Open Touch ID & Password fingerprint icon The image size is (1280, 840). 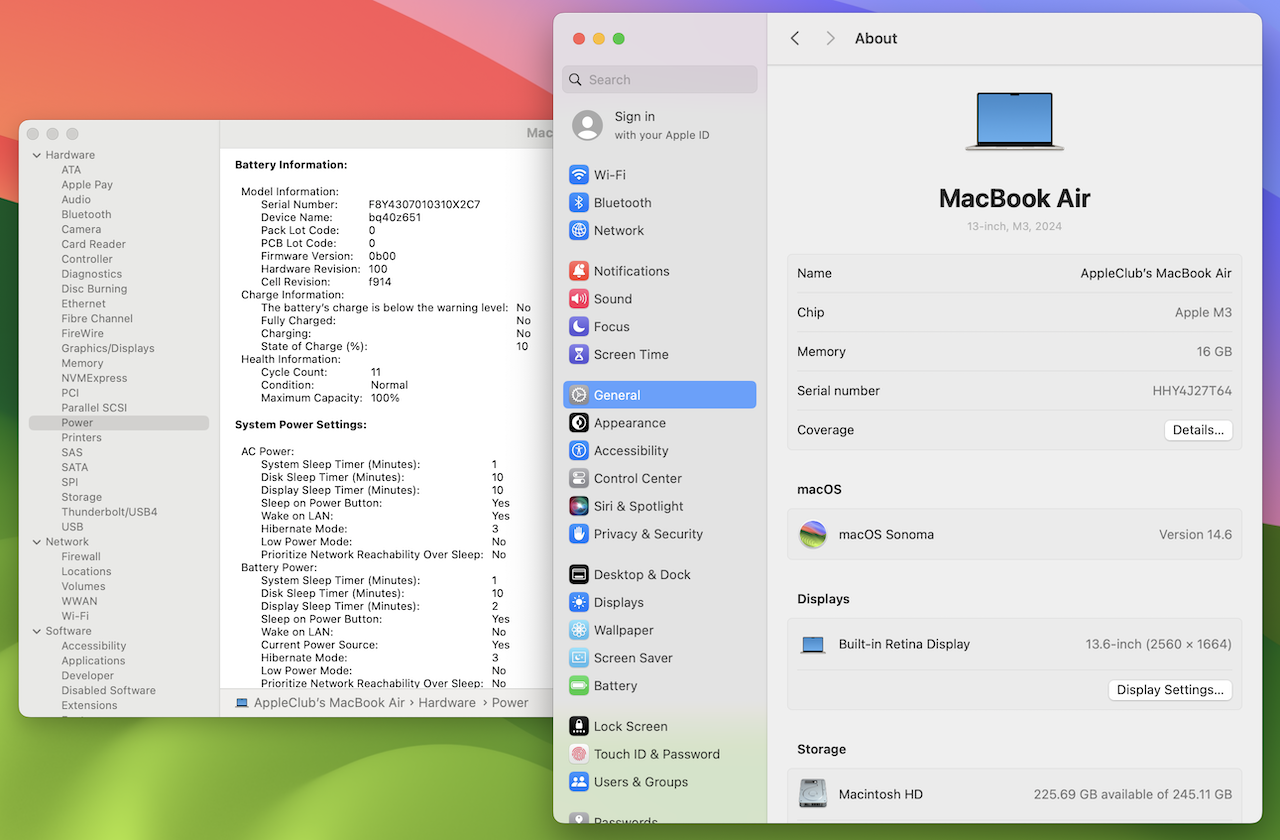click(x=579, y=755)
